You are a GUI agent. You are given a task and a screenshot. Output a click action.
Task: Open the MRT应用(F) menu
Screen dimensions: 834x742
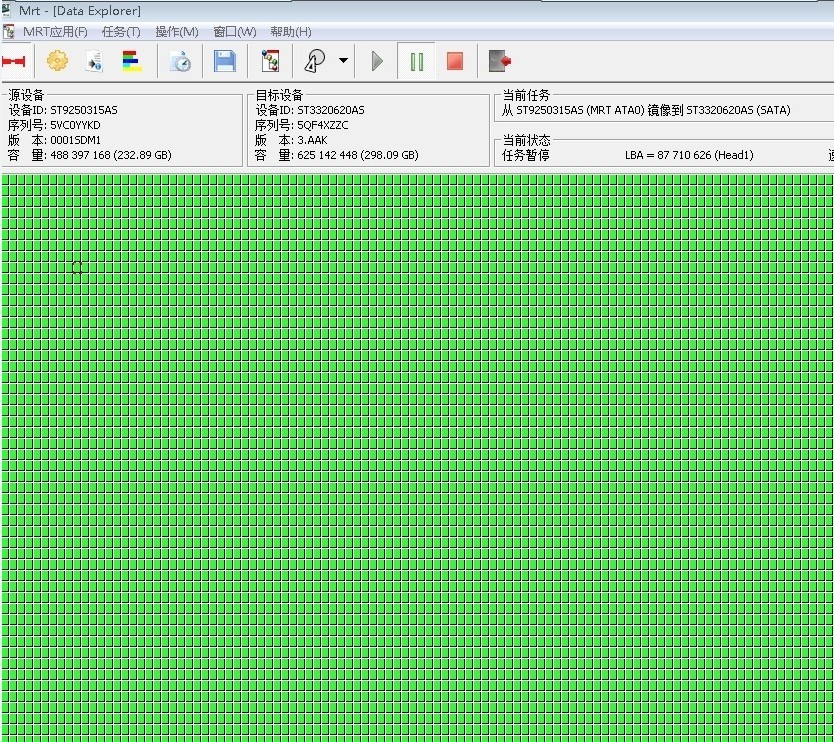point(55,32)
